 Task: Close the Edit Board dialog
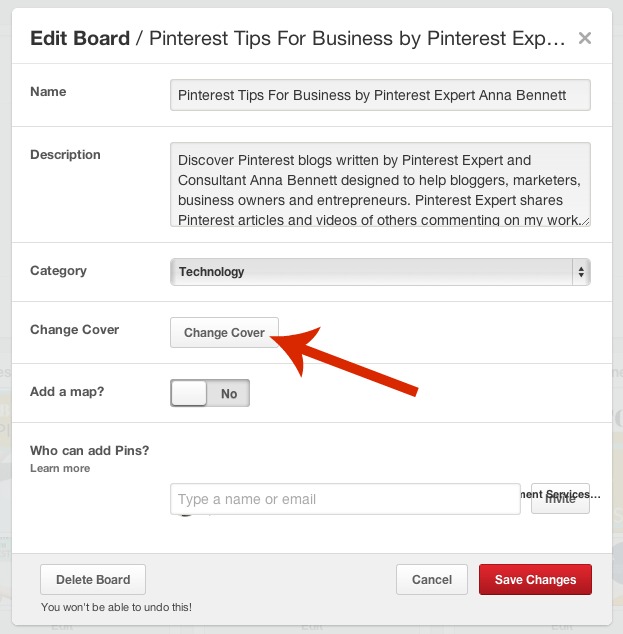click(x=585, y=38)
